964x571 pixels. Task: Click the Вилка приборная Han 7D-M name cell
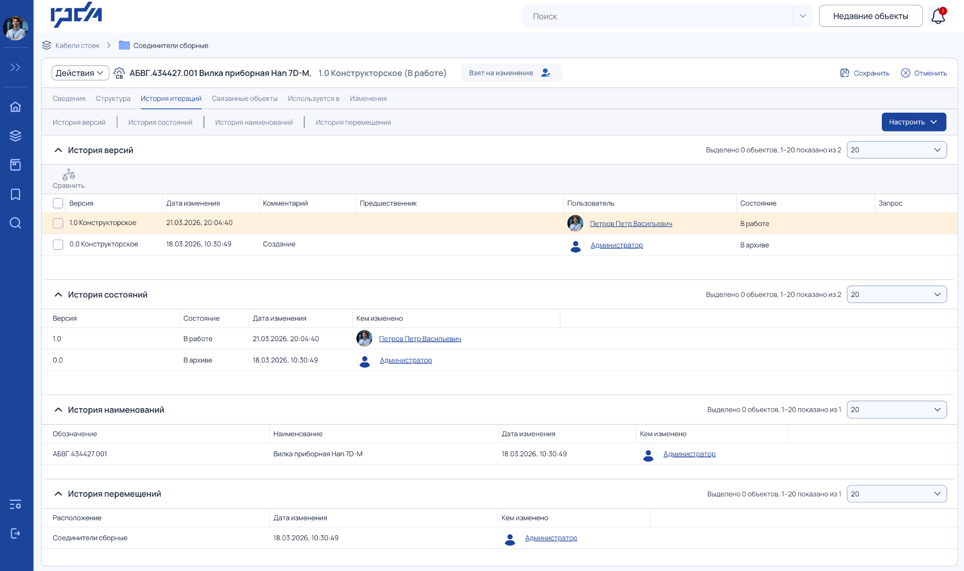click(x=318, y=454)
